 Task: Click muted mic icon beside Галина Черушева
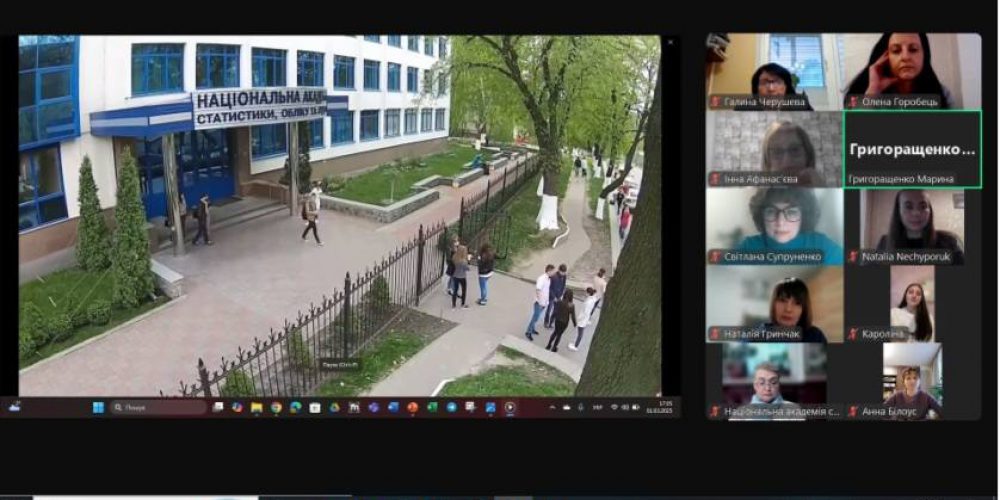(716, 102)
